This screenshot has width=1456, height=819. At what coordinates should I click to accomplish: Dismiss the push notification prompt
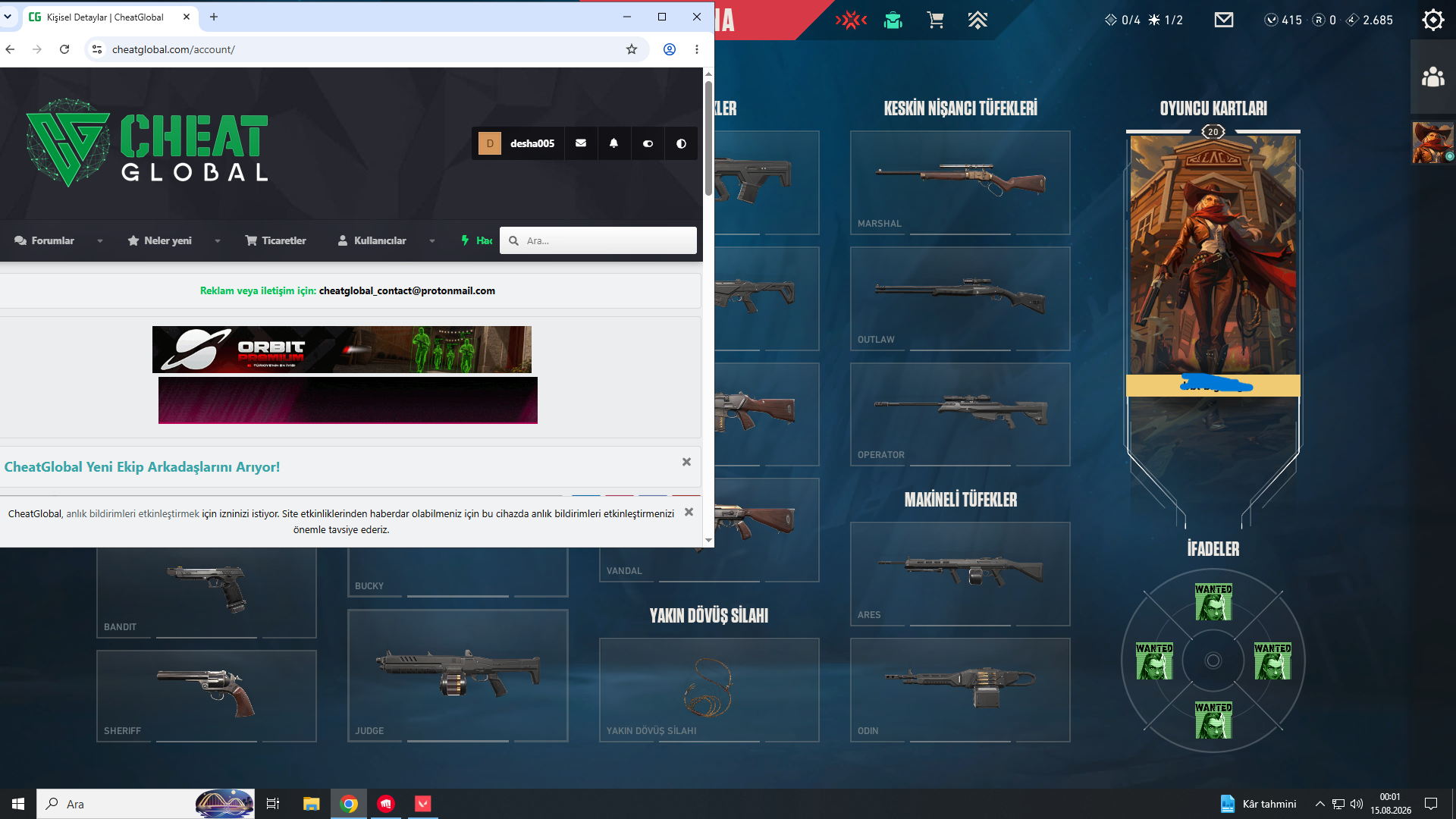click(689, 513)
